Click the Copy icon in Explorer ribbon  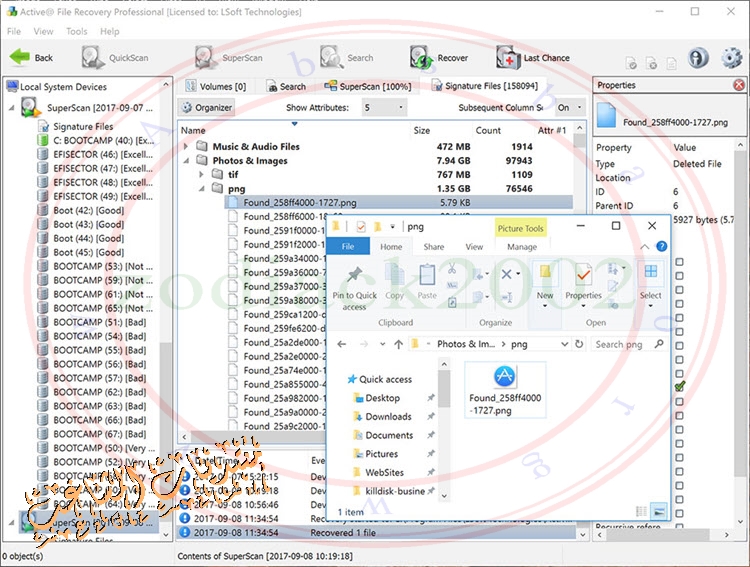click(x=395, y=274)
